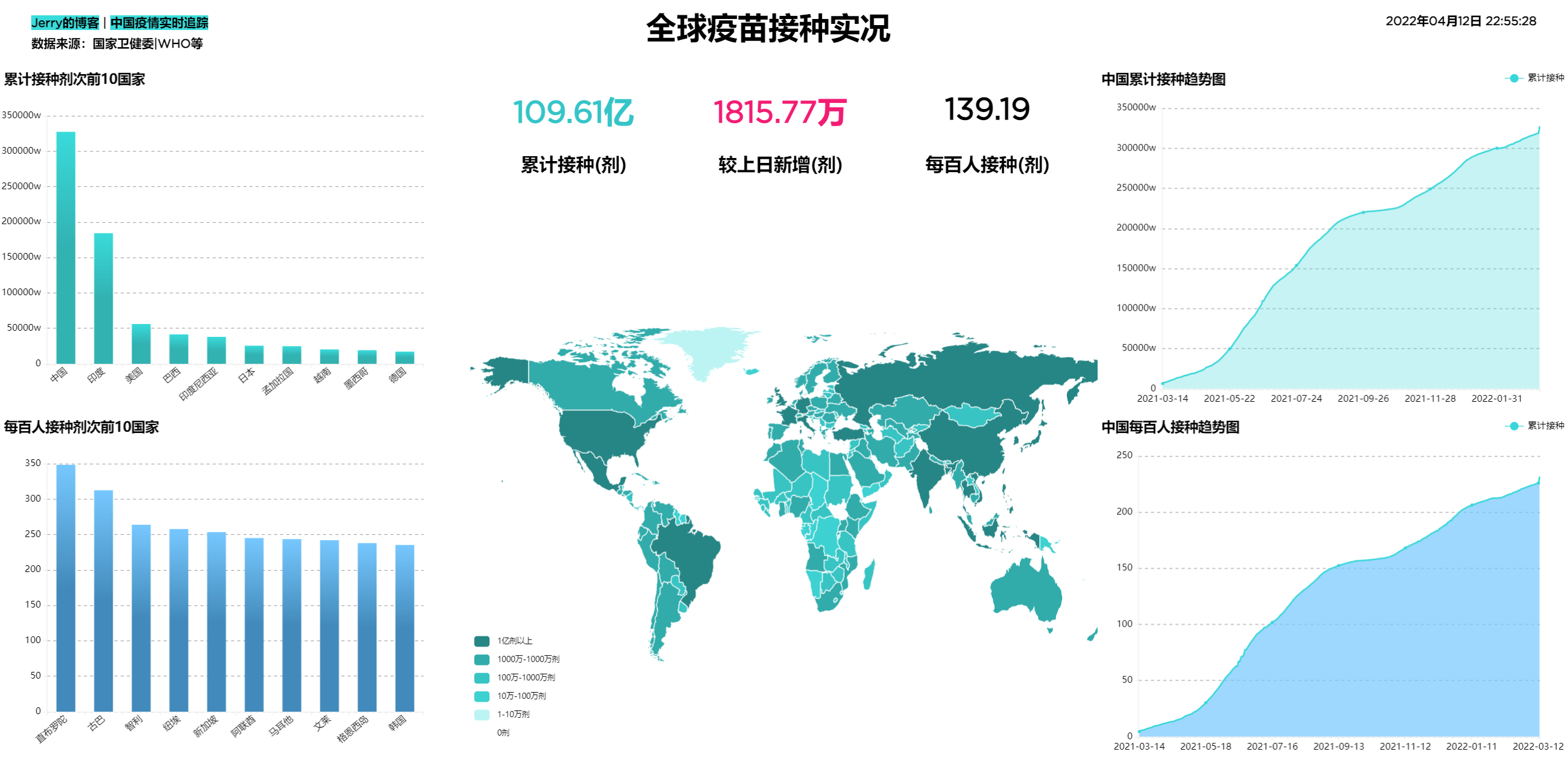Click the 越南 bar in the cumulative doses chart
This screenshot has height=757, width=1568.
(x=330, y=356)
